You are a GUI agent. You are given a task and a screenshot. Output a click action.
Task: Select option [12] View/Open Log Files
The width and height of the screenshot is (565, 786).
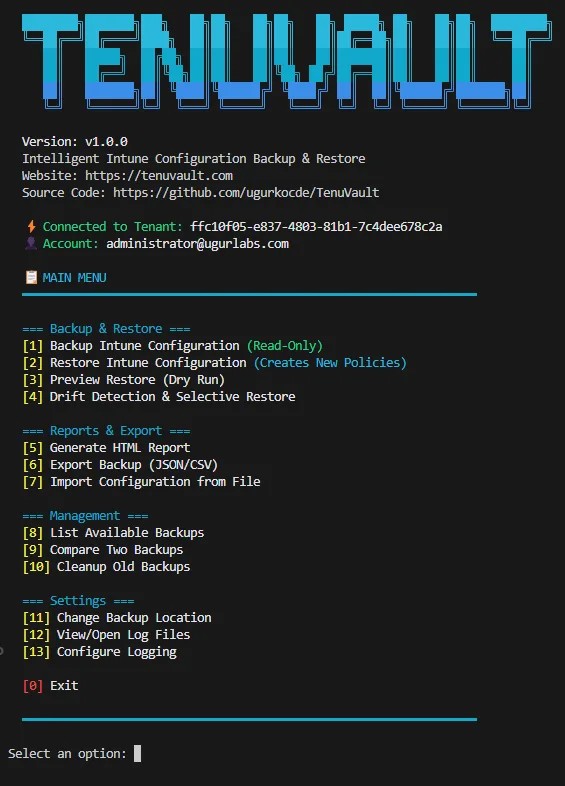pos(106,635)
